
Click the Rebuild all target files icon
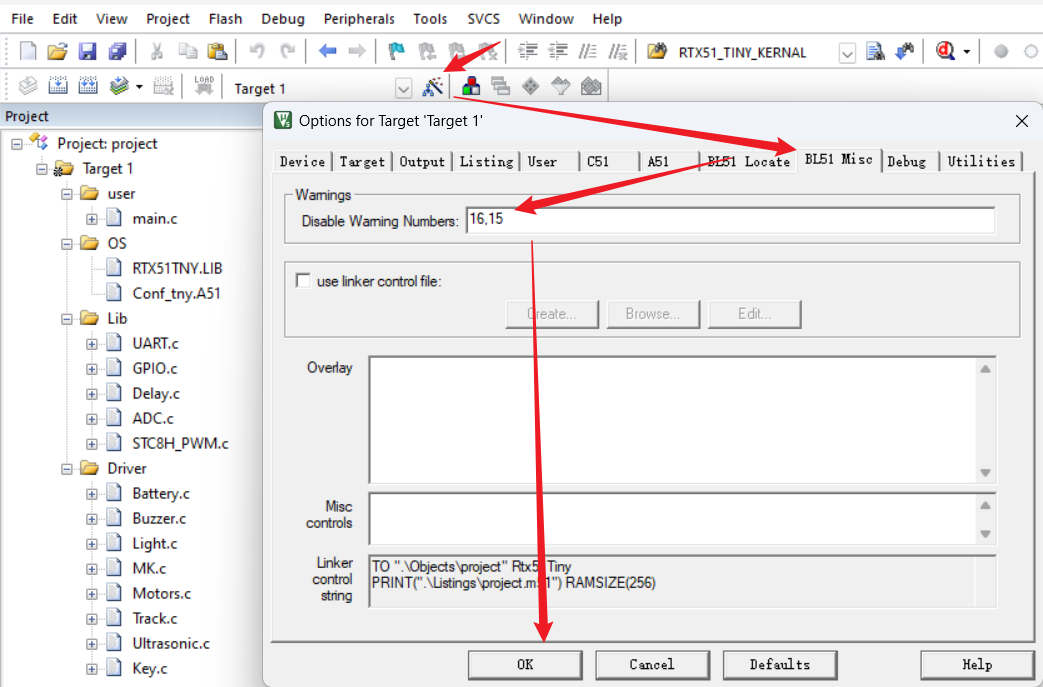(x=88, y=86)
